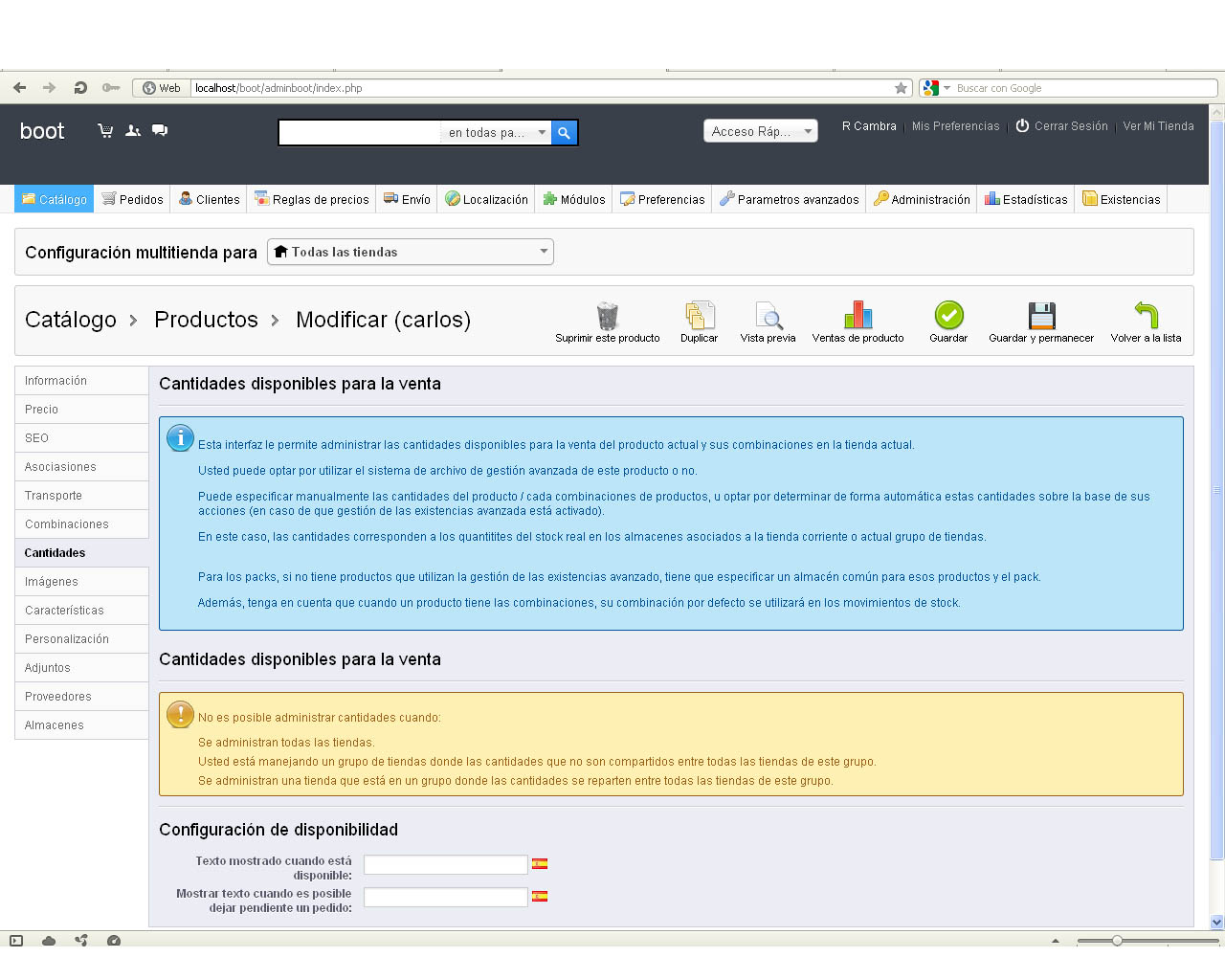Image resolution: width=1225 pixels, height=980 pixels.
Task: Open the Preferencias menu tab
Action: (x=662, y=199)
